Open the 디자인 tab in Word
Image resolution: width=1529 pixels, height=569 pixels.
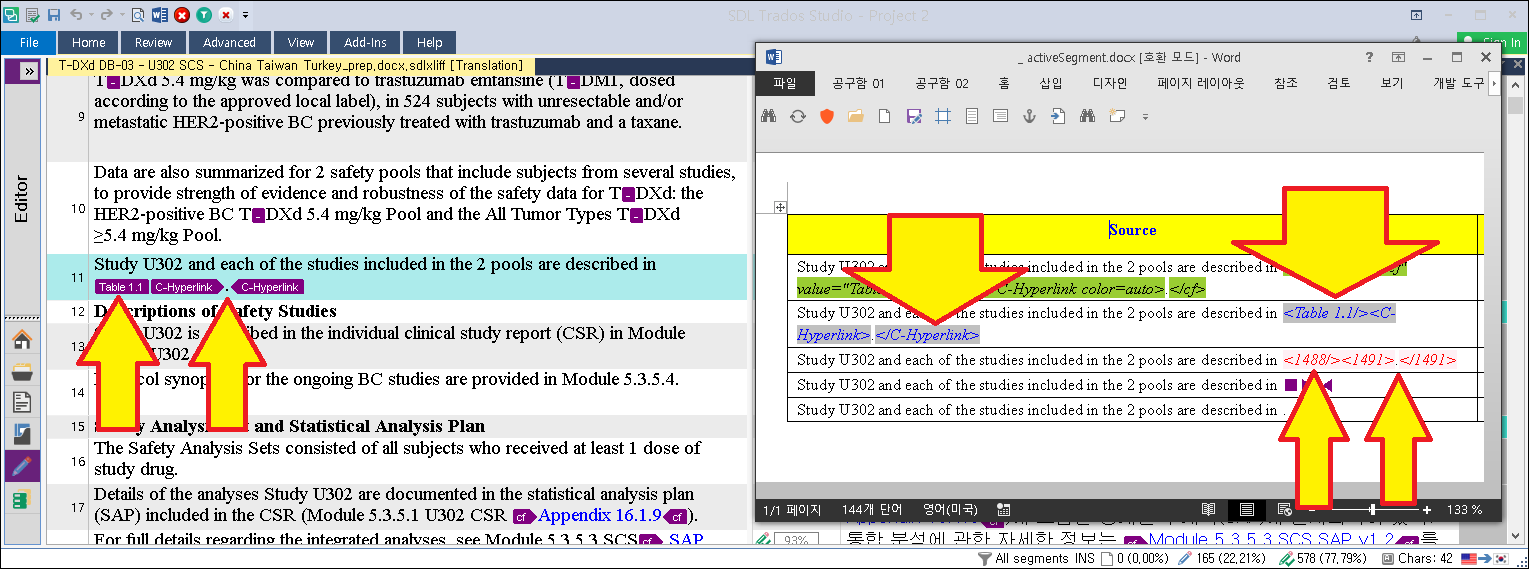pos(1110,84)
